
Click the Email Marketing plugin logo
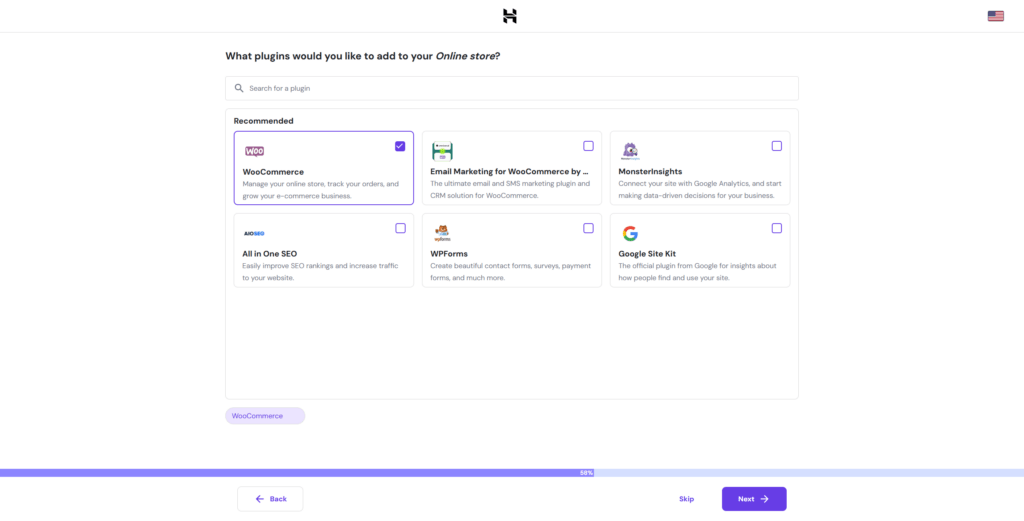442,151
